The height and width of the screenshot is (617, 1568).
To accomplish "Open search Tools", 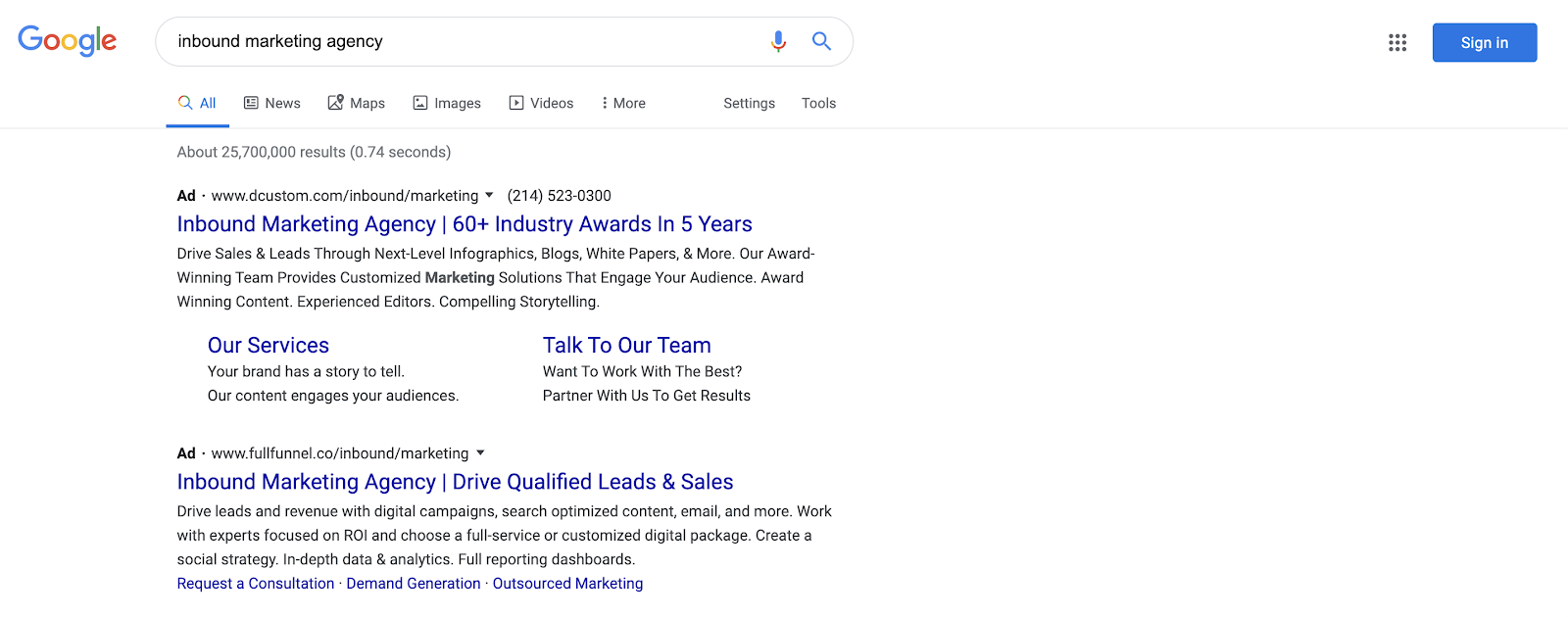I will point(818,103).
